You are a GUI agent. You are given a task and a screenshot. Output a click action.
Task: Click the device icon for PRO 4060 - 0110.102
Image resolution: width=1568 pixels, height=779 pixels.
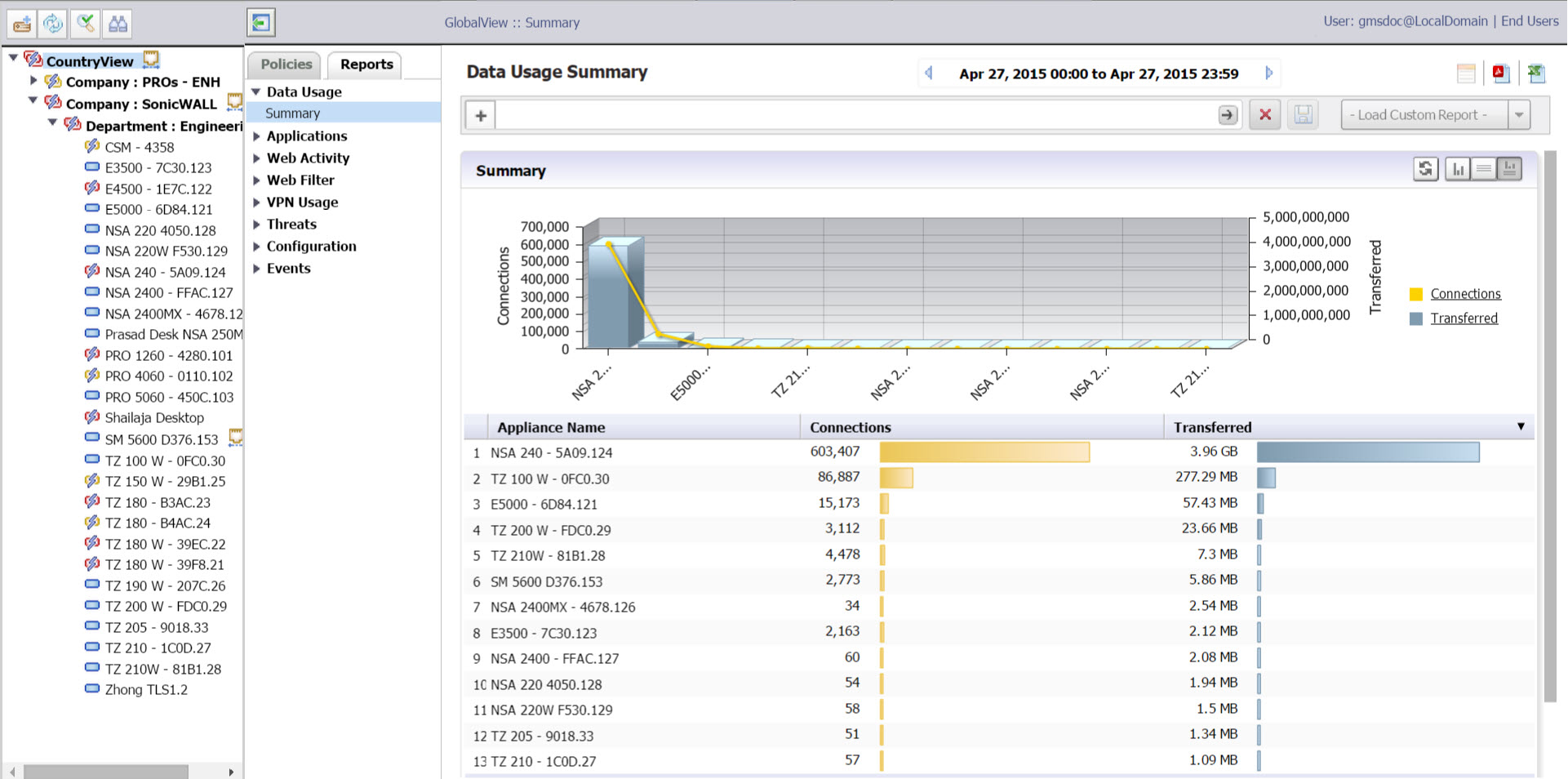(92, 375)
